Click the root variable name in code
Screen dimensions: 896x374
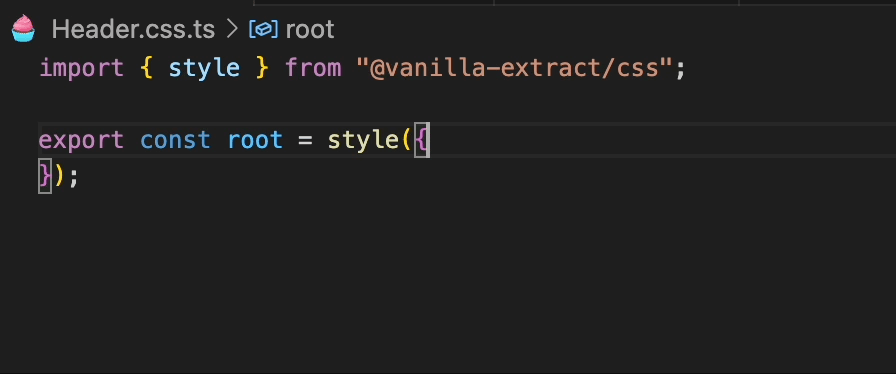coord(255,140)
